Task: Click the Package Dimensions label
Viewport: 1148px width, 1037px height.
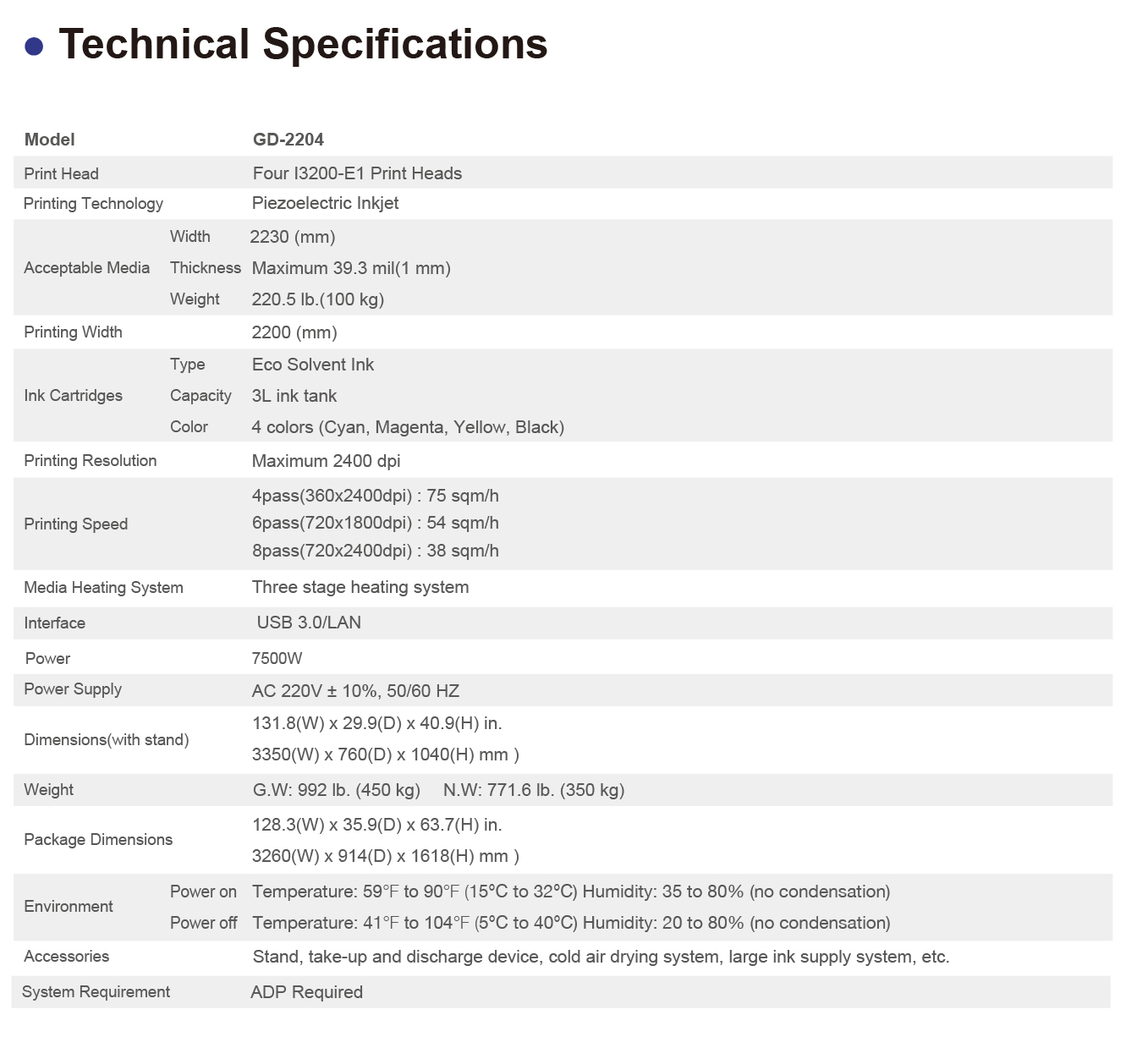Action: point(98,840)
